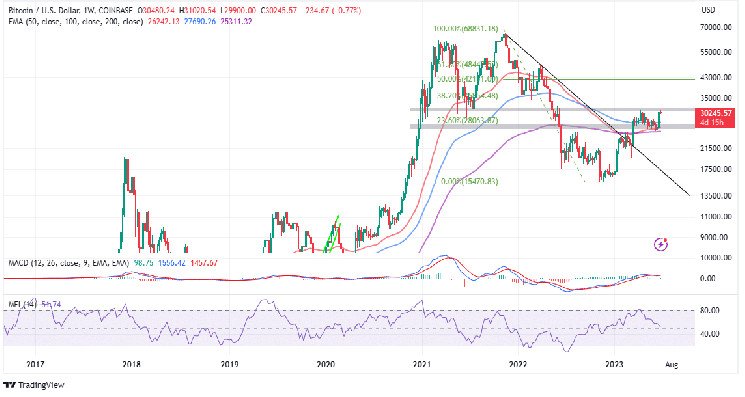Click the 2019 label on time axis
The image size is (745, 397).
coord(229,365)
